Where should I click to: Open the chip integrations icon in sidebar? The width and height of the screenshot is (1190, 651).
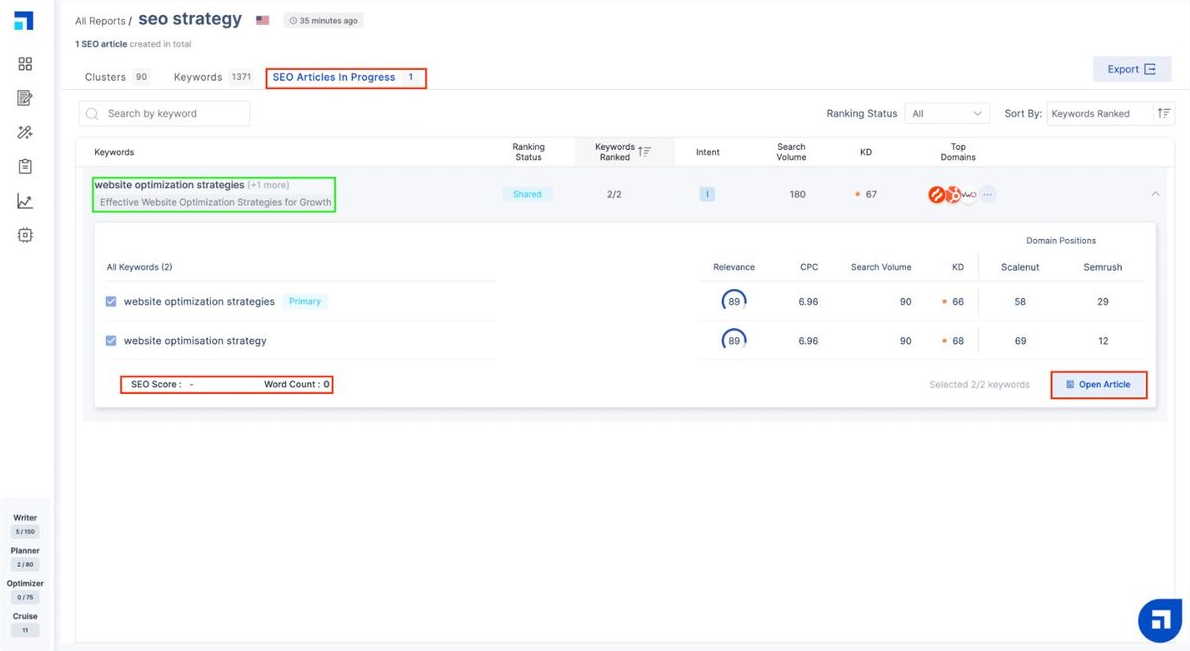[25, 235]
